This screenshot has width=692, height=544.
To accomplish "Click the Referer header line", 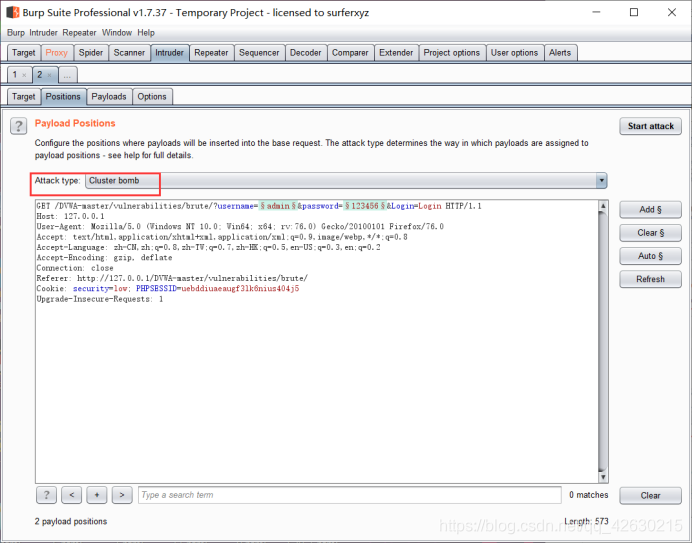I will coord(172,278).
